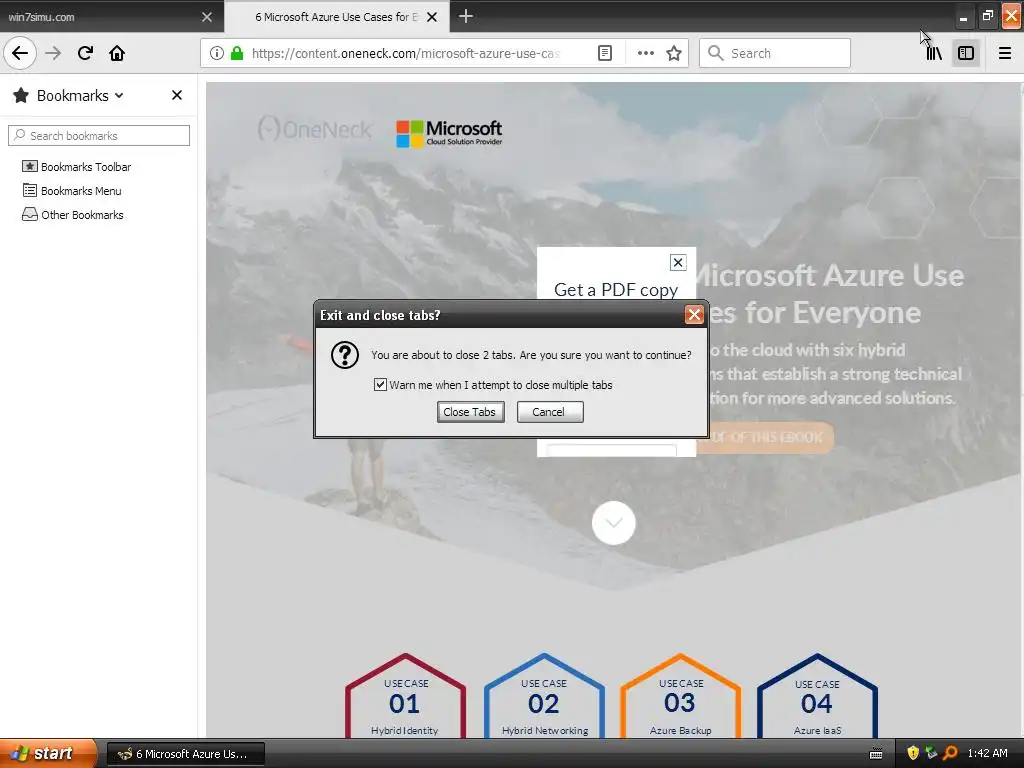The image size is (1024, 768).
Task: Dismiss the Get a PDF copy popup
Action: click(x=678, y=263)
